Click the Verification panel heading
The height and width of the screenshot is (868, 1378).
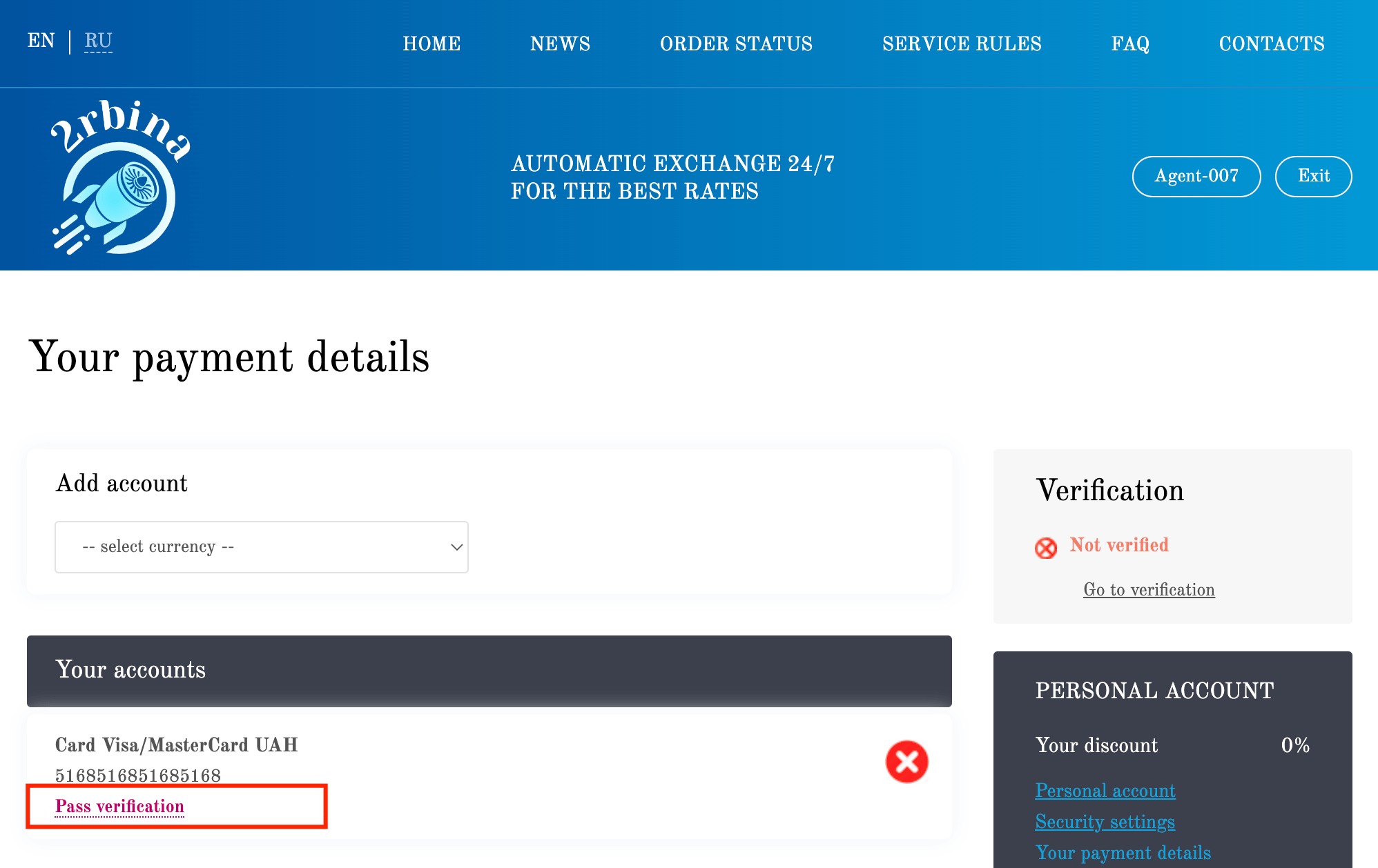pos(1110,491)
